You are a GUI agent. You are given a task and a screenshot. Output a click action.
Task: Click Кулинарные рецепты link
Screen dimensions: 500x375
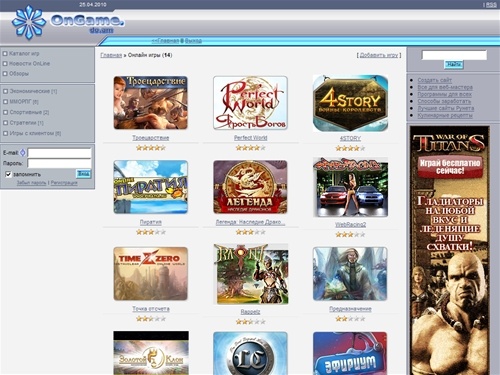coord(445,115)
